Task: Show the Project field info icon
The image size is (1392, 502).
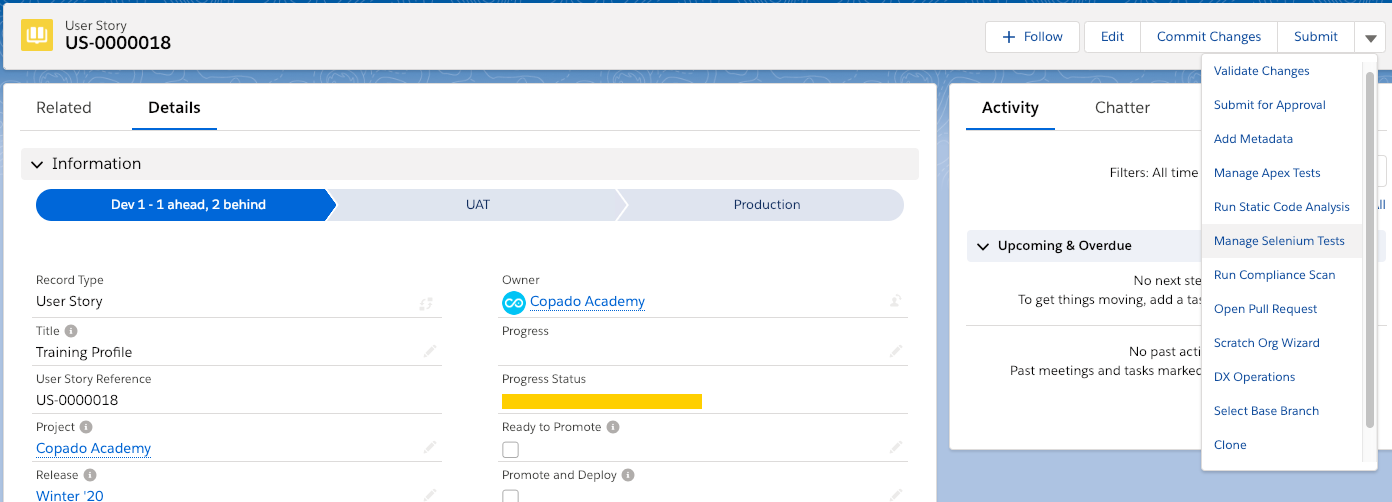Action: (86, 427)
